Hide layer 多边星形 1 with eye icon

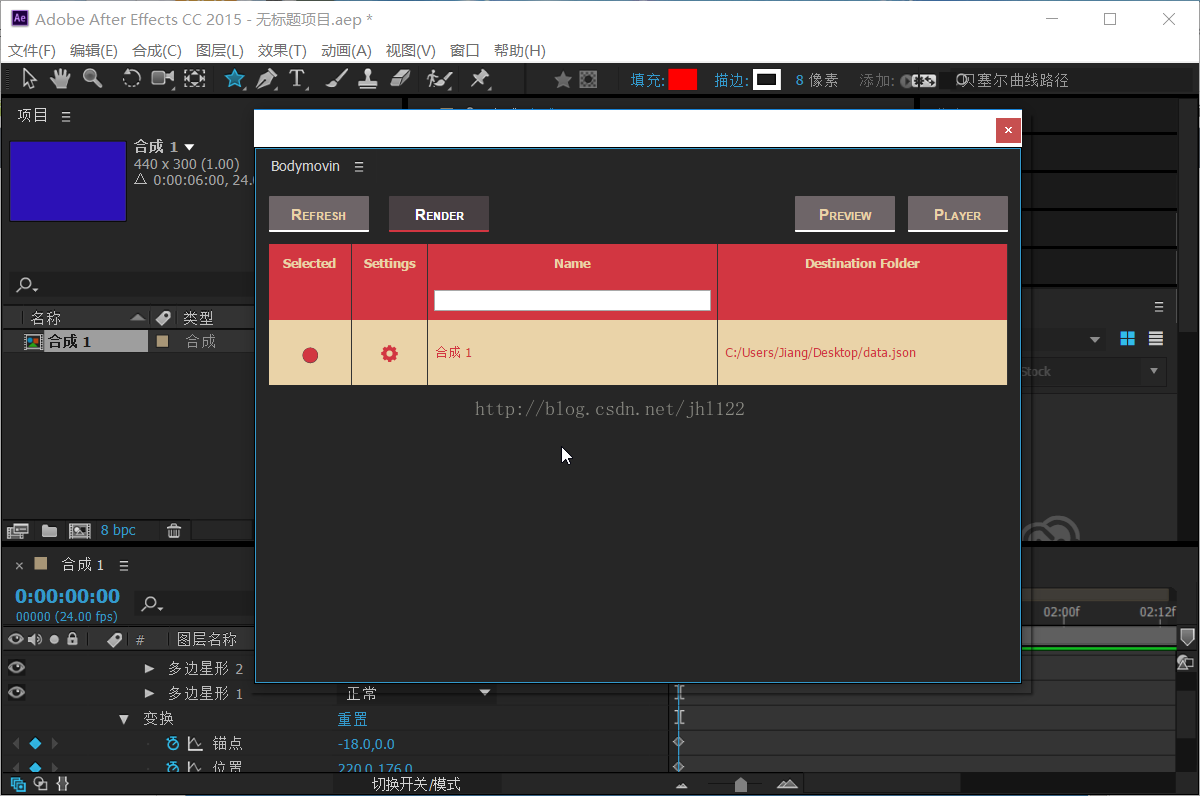pos(16,693)
